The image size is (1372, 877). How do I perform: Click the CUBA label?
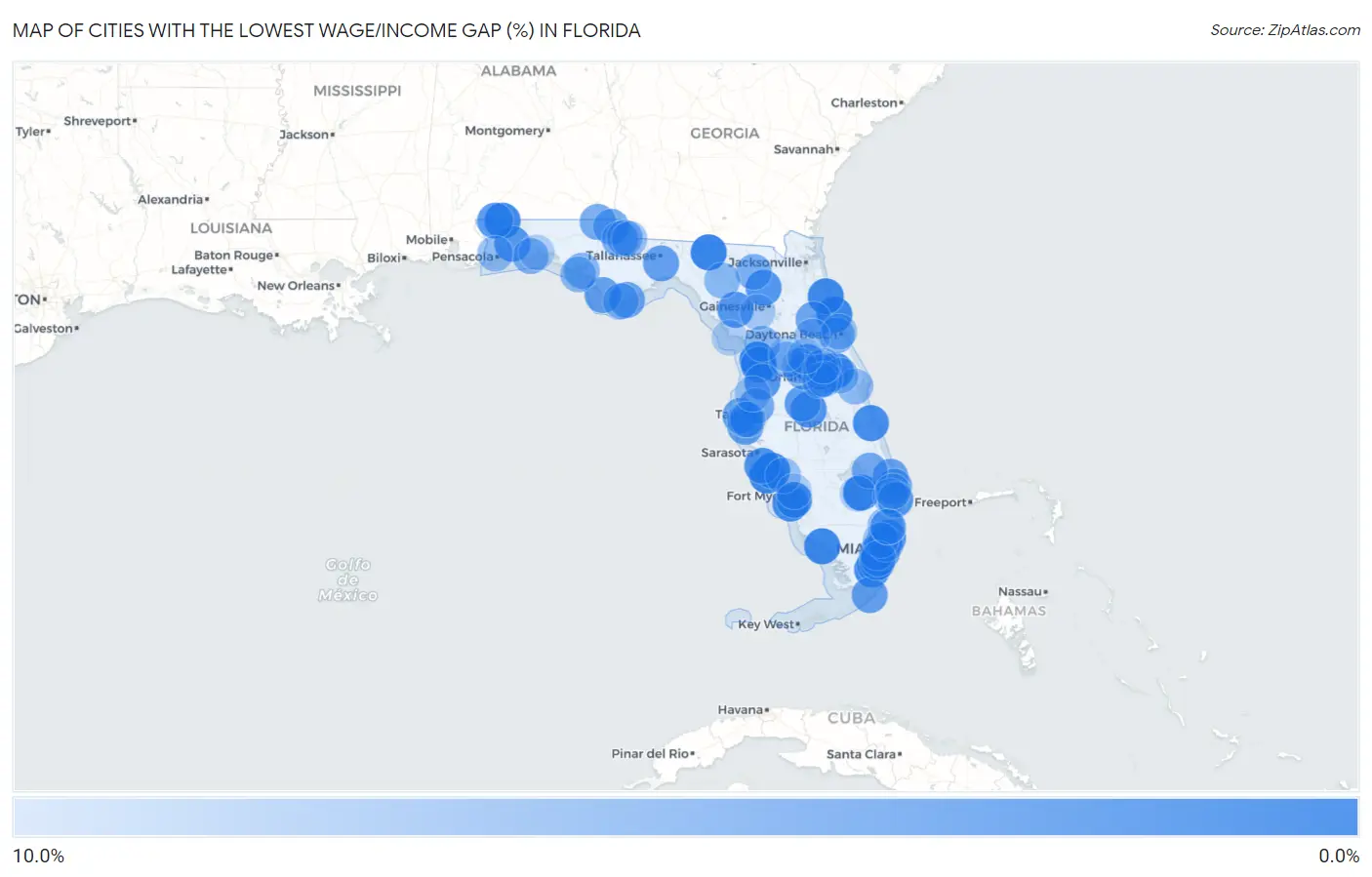[x=852, y=718]
